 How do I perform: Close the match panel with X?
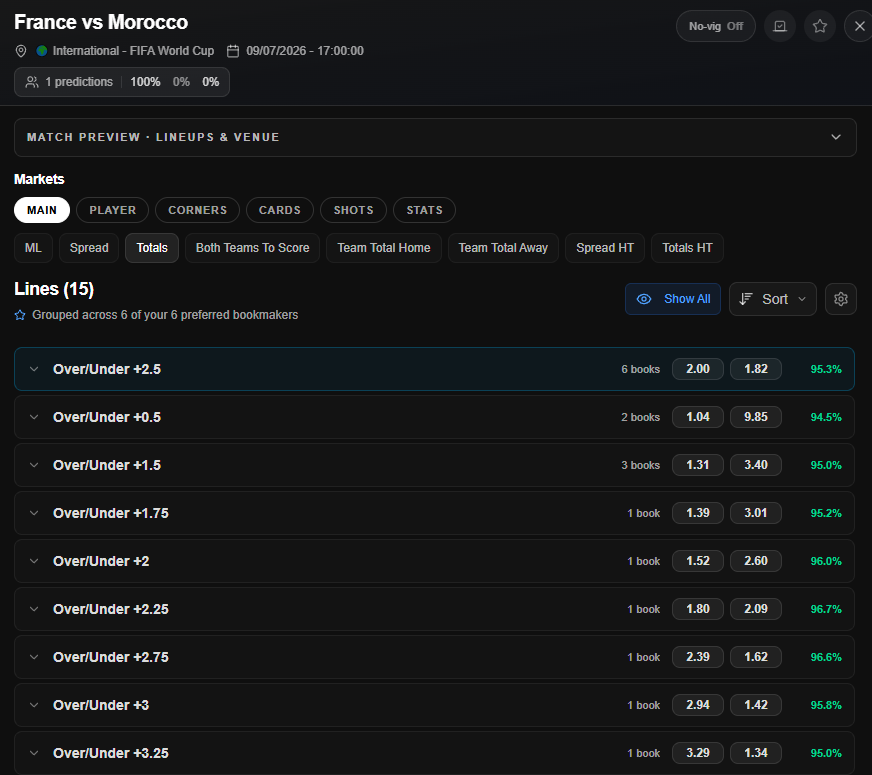coord(859,26)
